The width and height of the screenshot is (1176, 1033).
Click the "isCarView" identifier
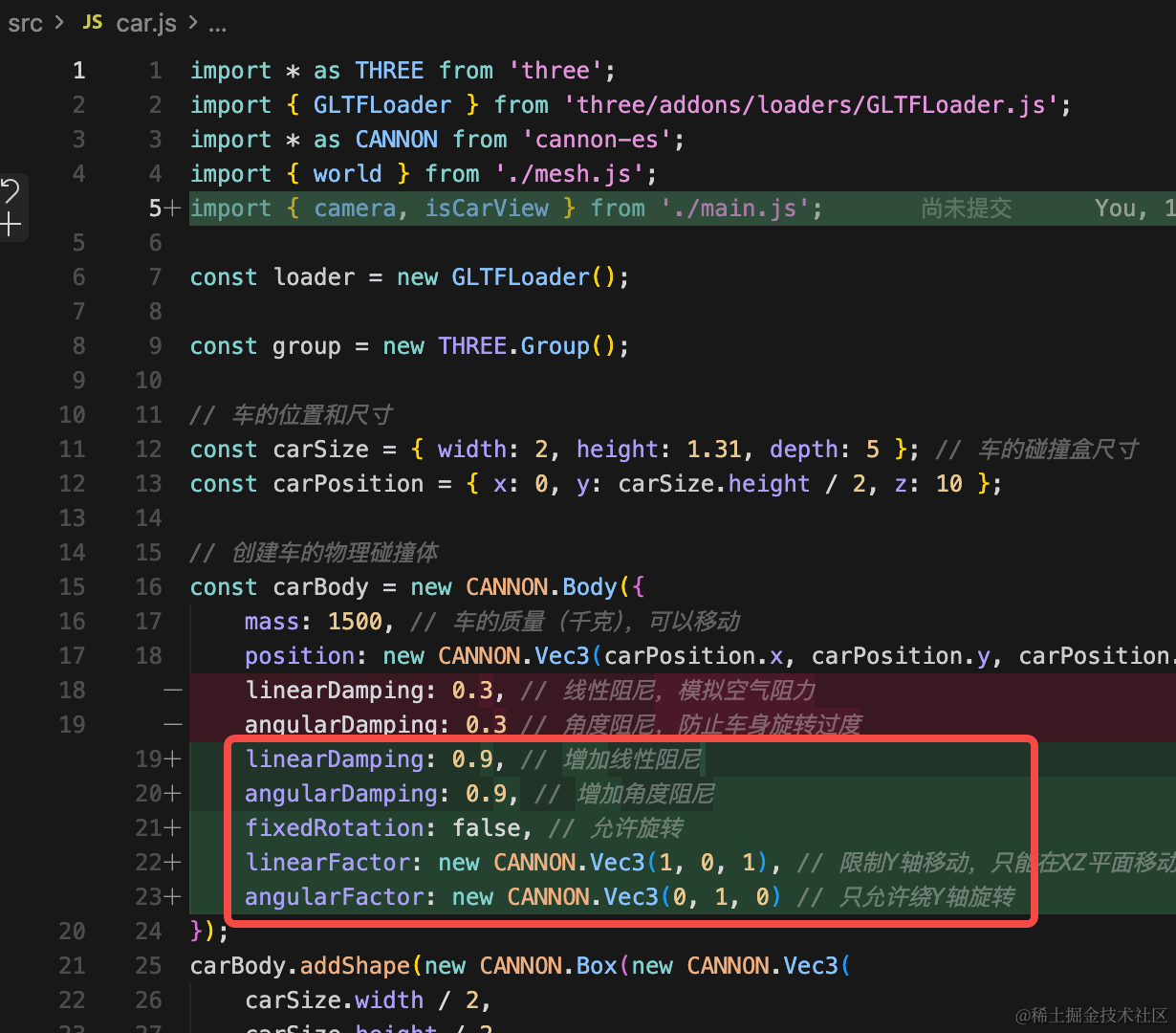click(487, 209)
